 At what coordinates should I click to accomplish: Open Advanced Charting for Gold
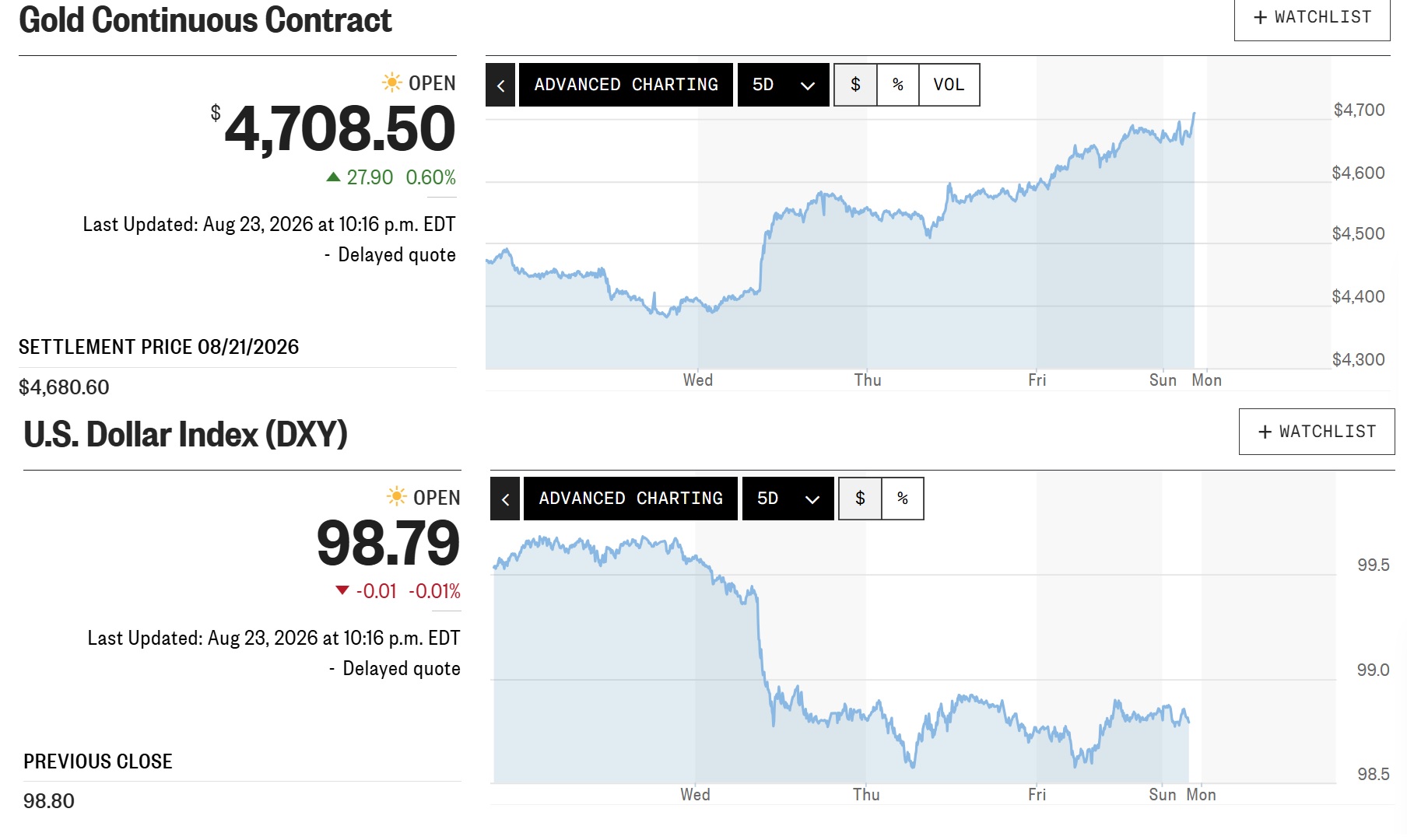(626, 85)
